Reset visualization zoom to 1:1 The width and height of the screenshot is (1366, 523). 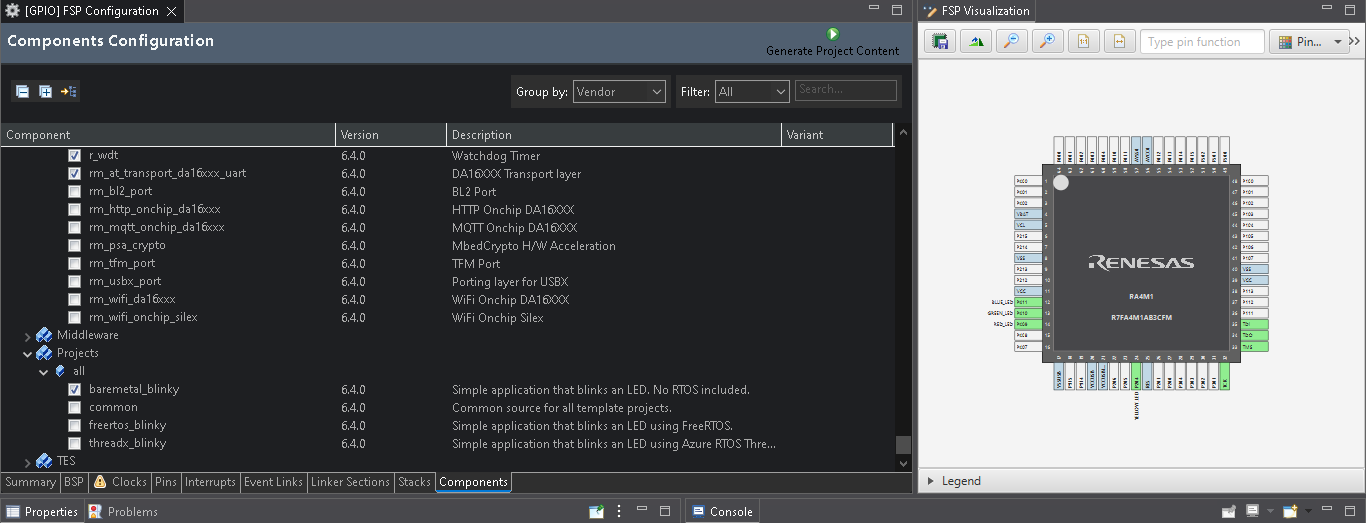1083,42
